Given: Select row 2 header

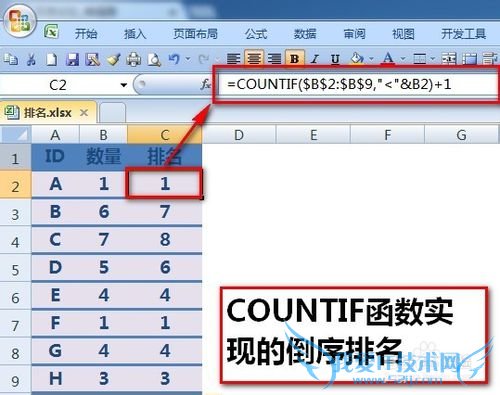Looking at the screenshot, I should point(15,185).
